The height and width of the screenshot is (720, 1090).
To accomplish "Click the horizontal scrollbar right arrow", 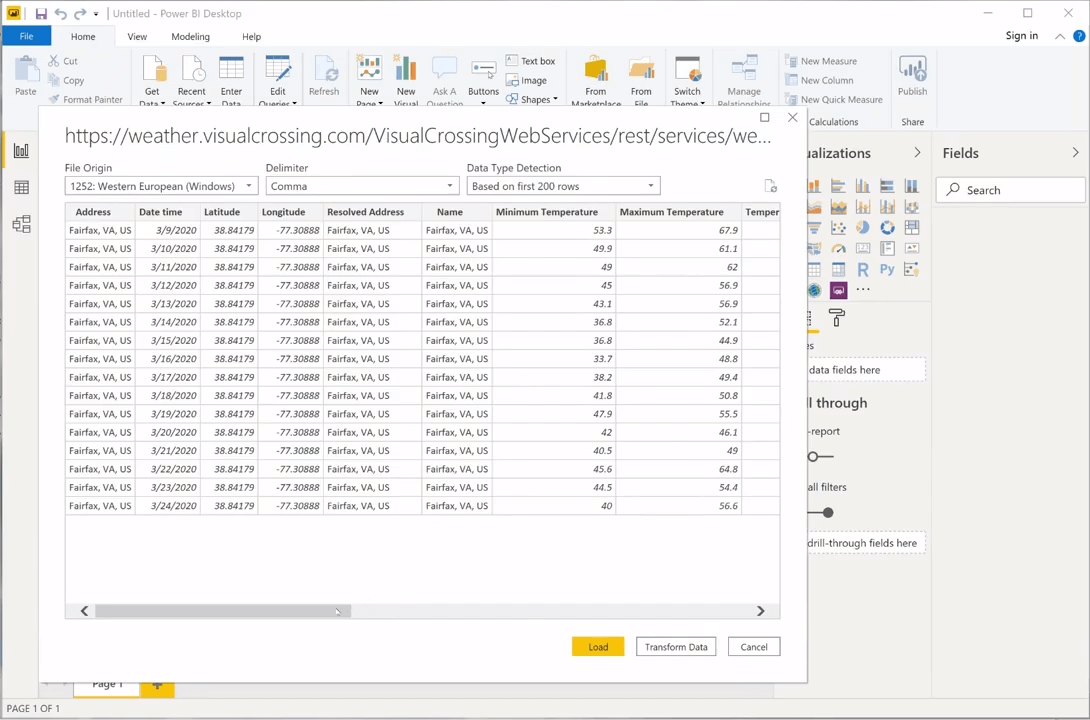I will pos(760,611).
